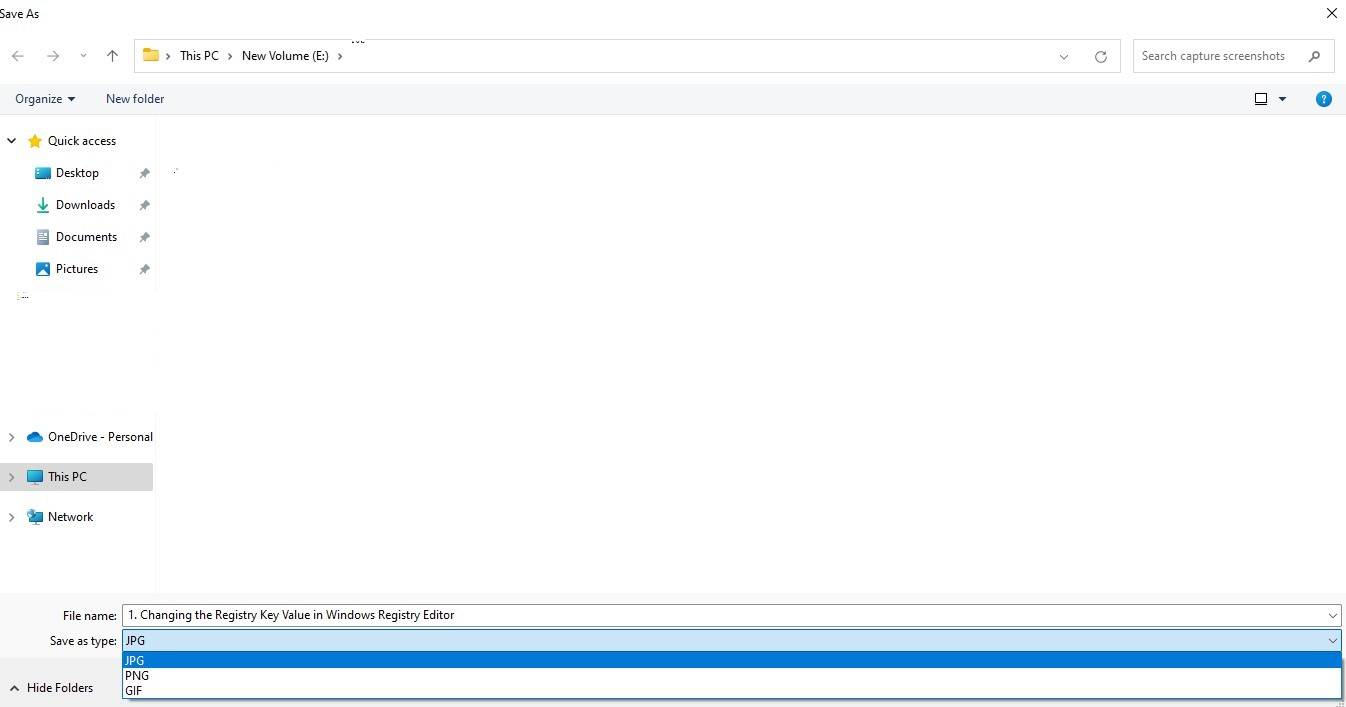Select PNG from the file type list
This screenshot has height=707, width=1346.
[x=137, y=676]
